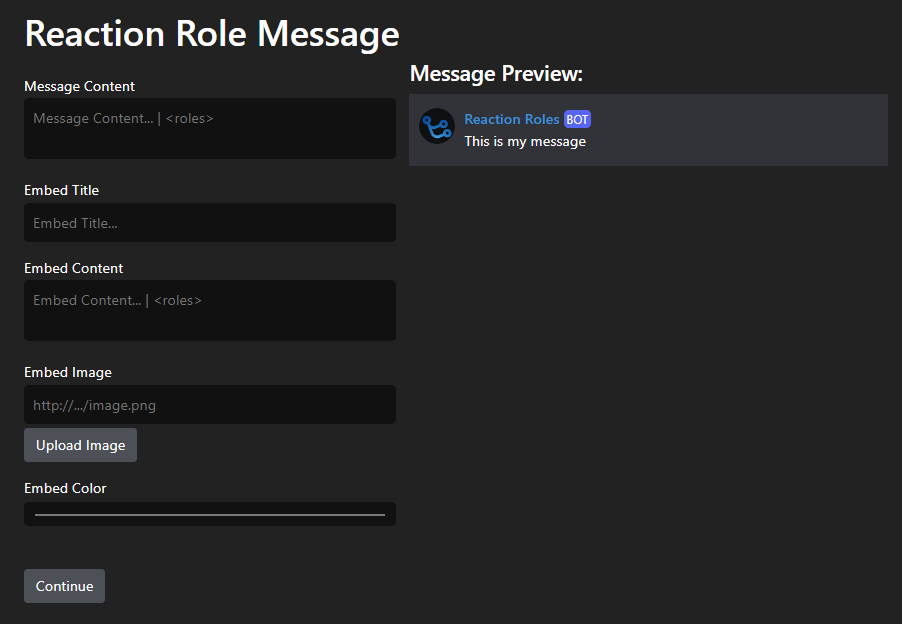This screenshot has height=624, width=902.
Task: Click the Reaction Role Message page heading
Action: 211,33
